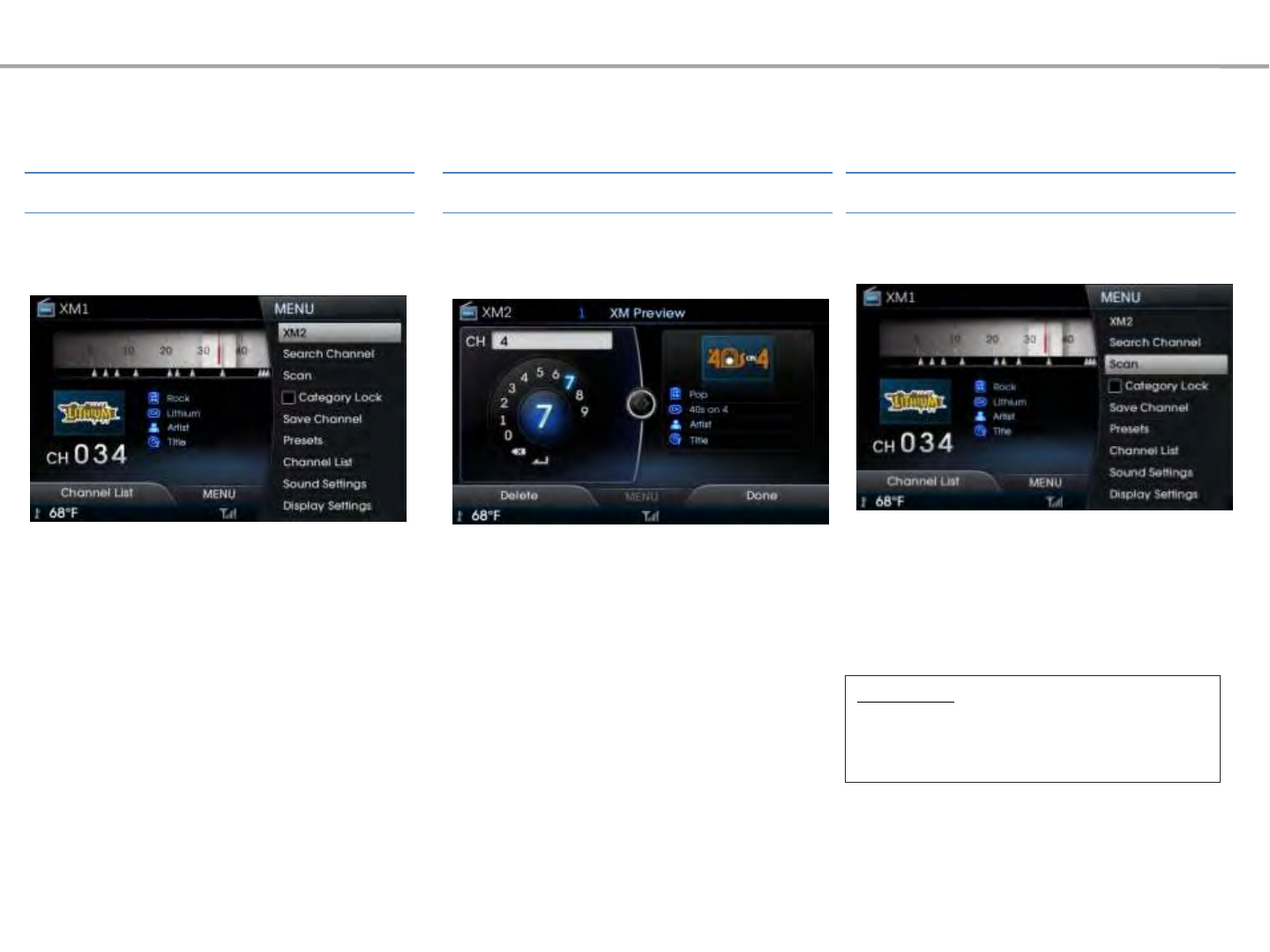Click the thermometer icon beside 68°F on the left screen

coord(38,513)
